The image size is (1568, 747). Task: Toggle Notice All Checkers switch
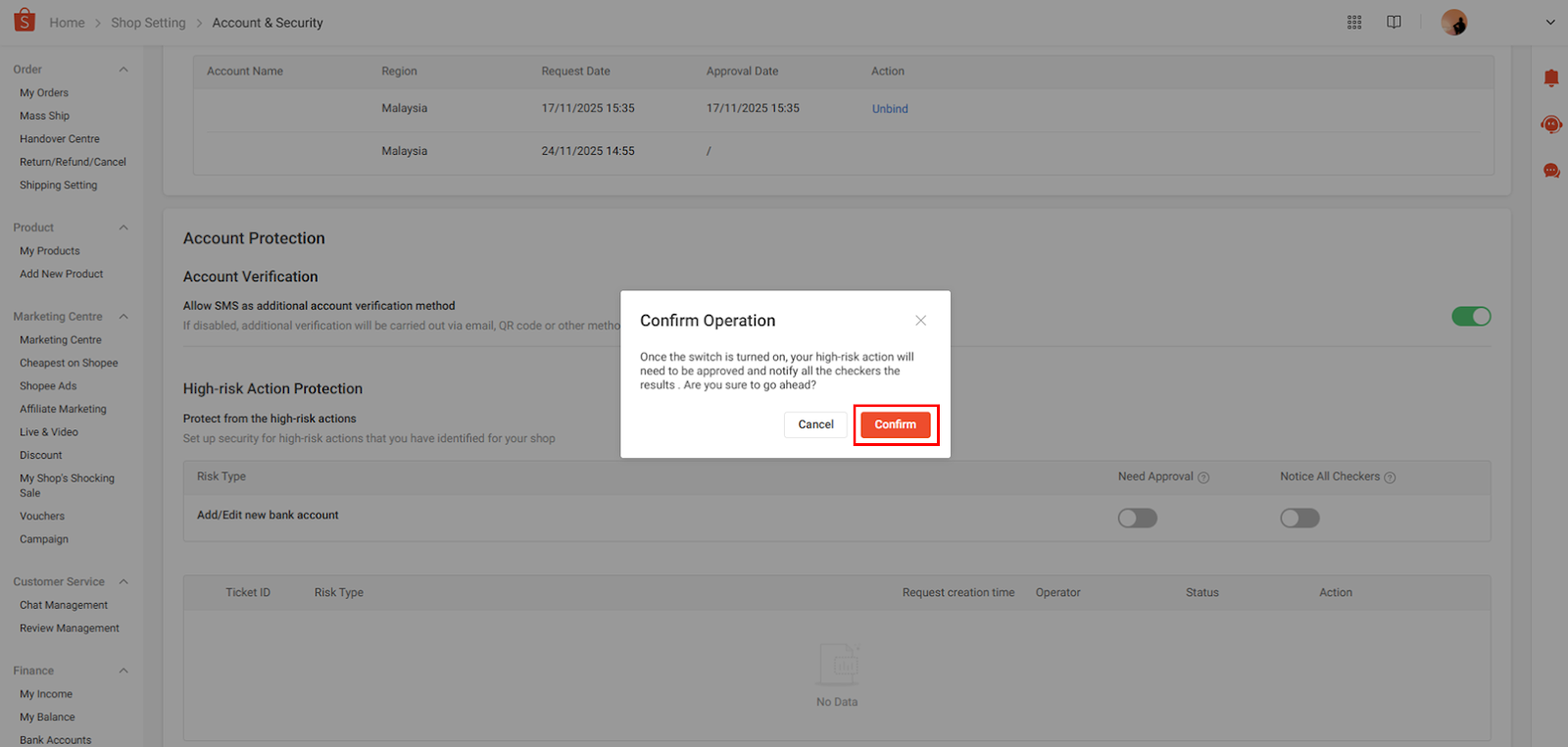click(1299, 518)
